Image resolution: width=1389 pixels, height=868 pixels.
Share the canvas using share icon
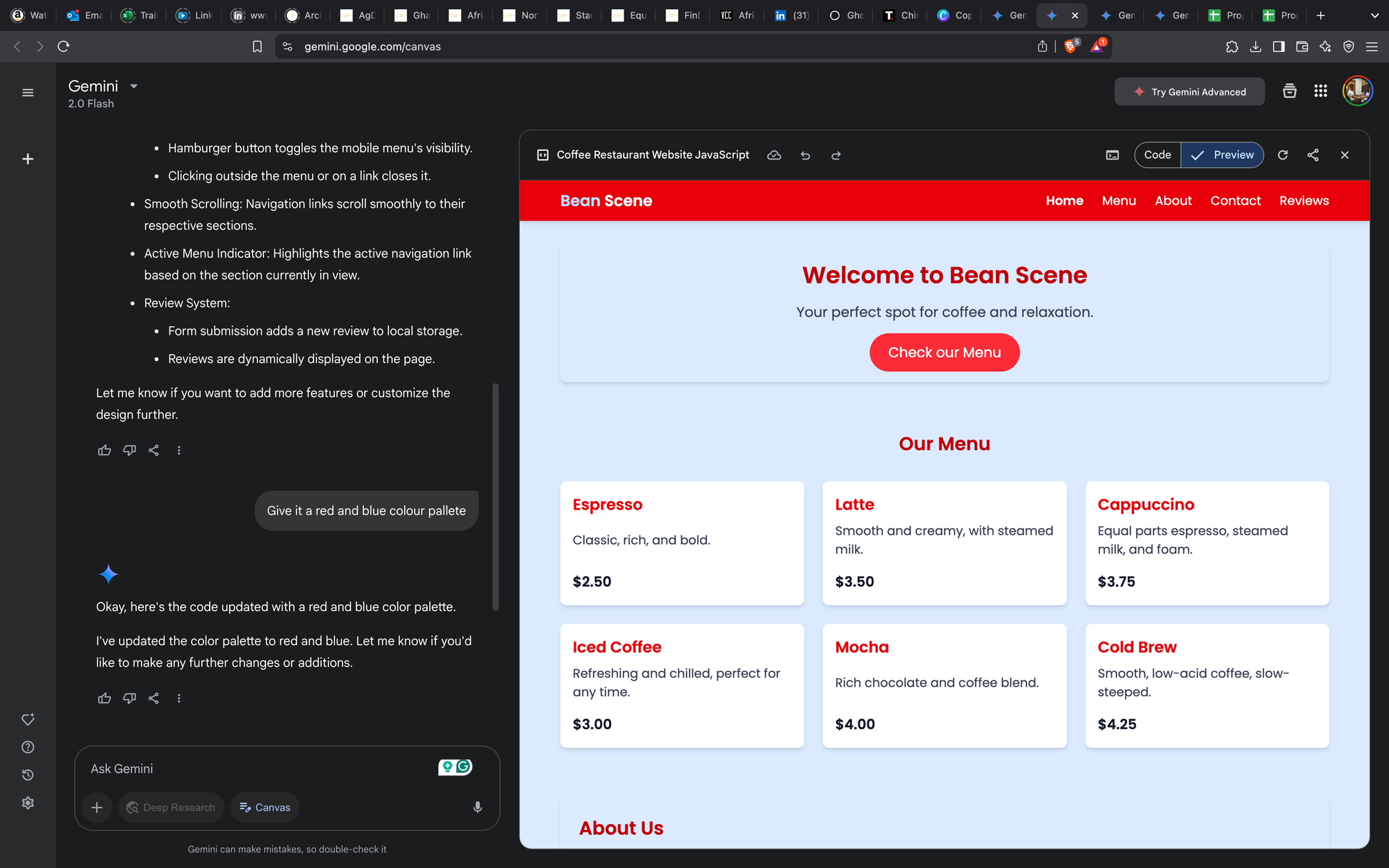point(1313,155)
